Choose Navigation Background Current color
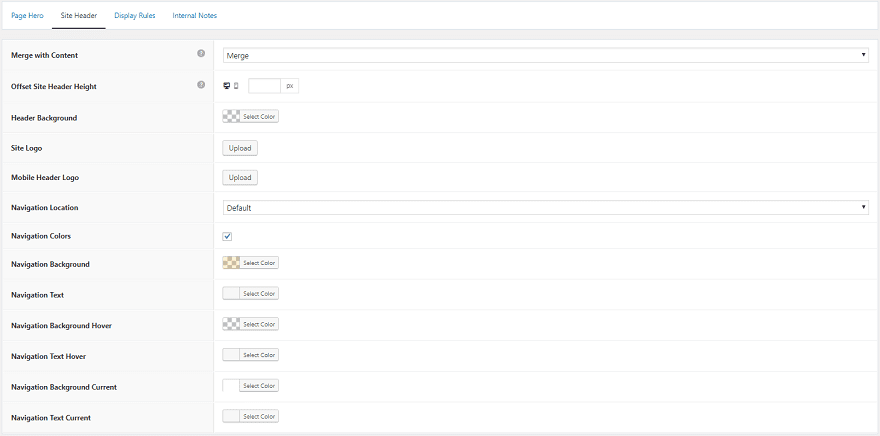The image size is (880, 436). pyautogui.click(x=250, y=386)
